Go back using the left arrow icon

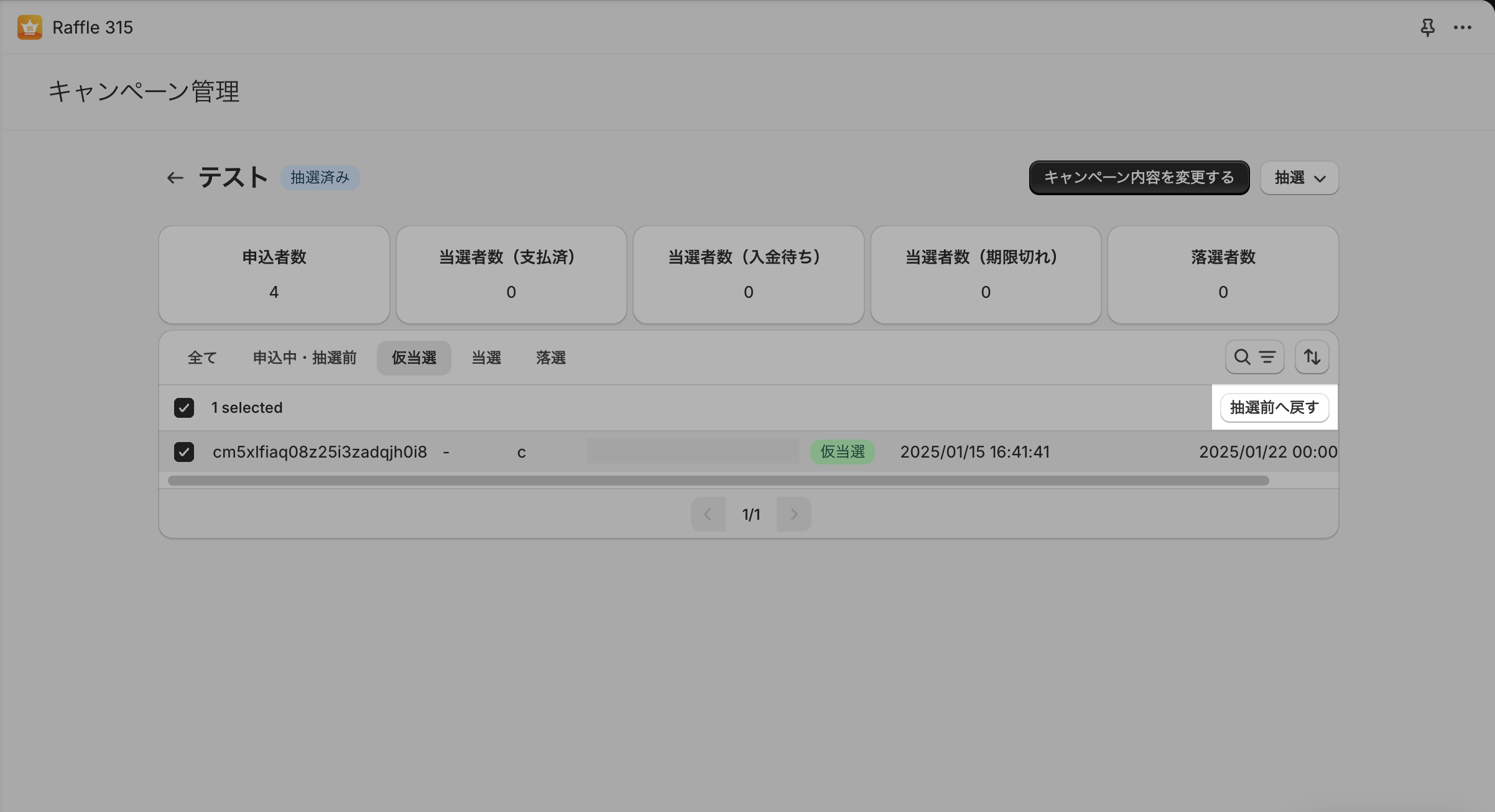[175, 178]
